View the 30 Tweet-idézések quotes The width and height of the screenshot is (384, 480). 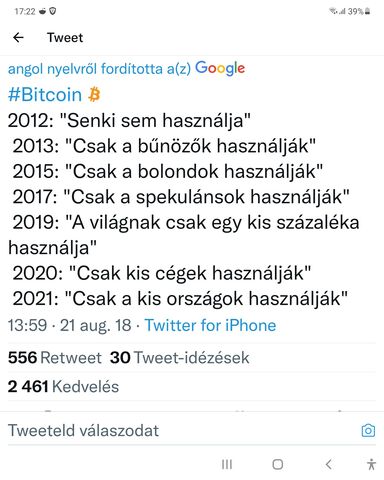point(180,358)
